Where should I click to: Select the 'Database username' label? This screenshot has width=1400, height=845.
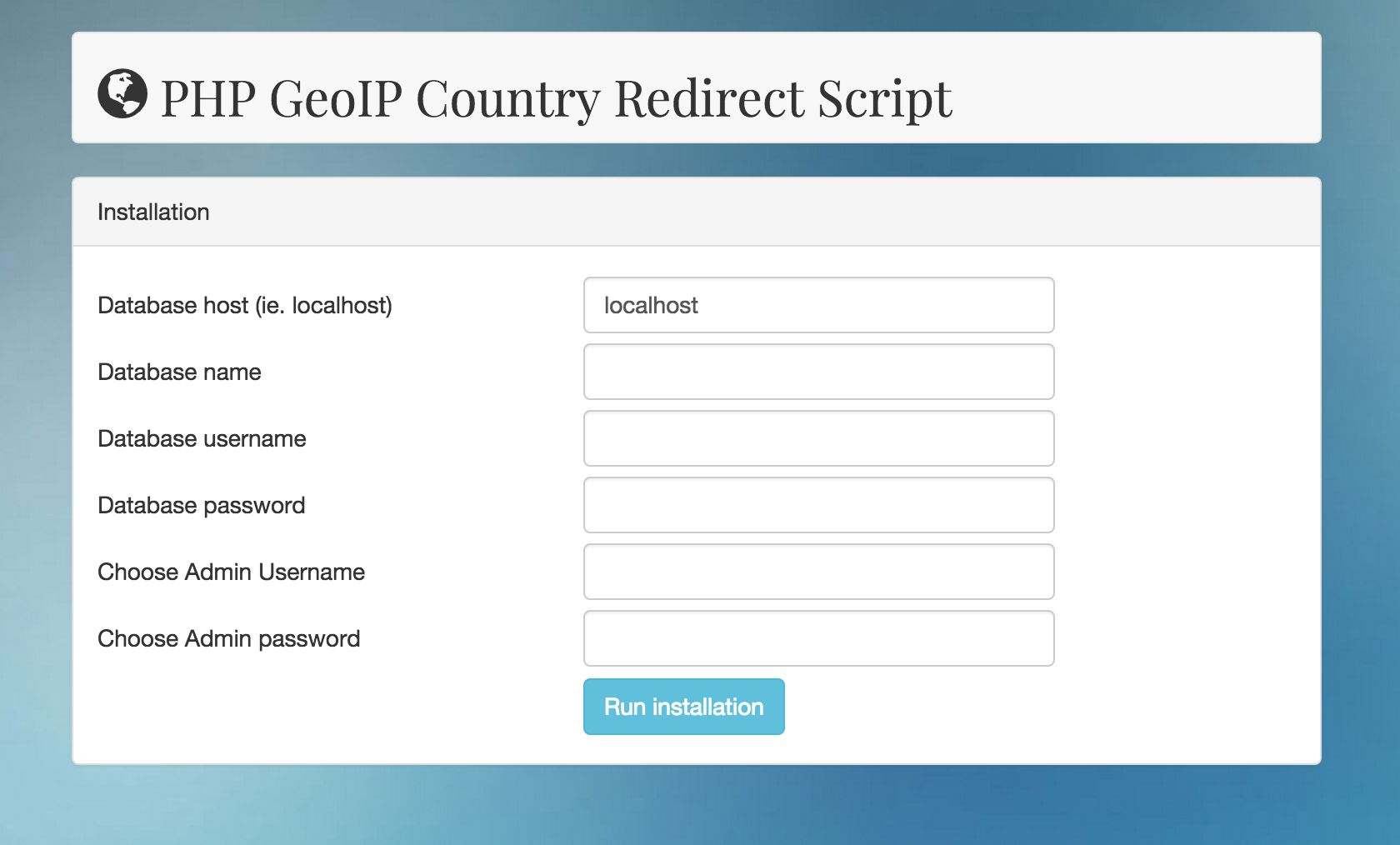[202, 439]
